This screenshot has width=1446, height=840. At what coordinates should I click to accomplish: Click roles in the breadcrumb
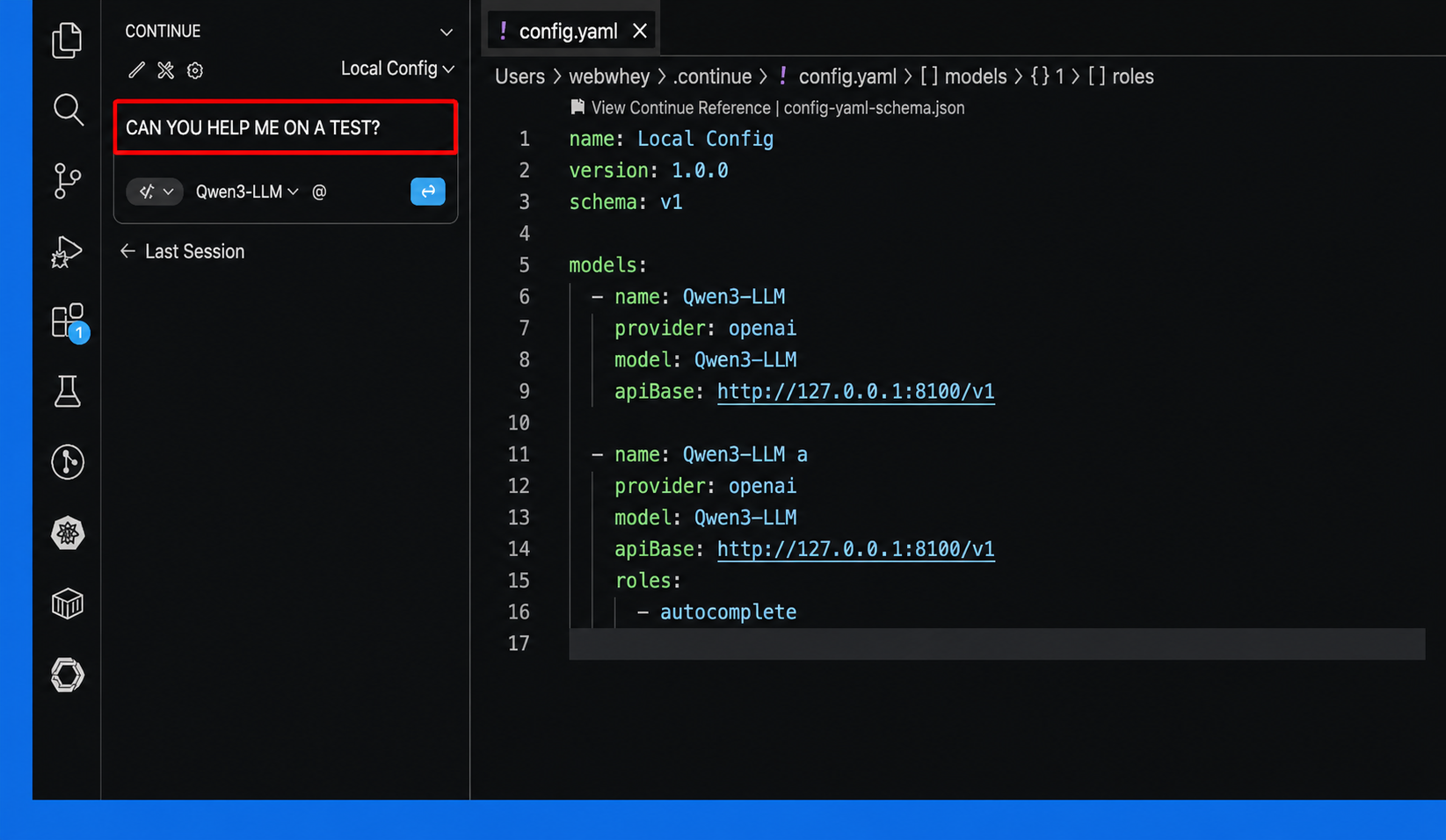1121,76
